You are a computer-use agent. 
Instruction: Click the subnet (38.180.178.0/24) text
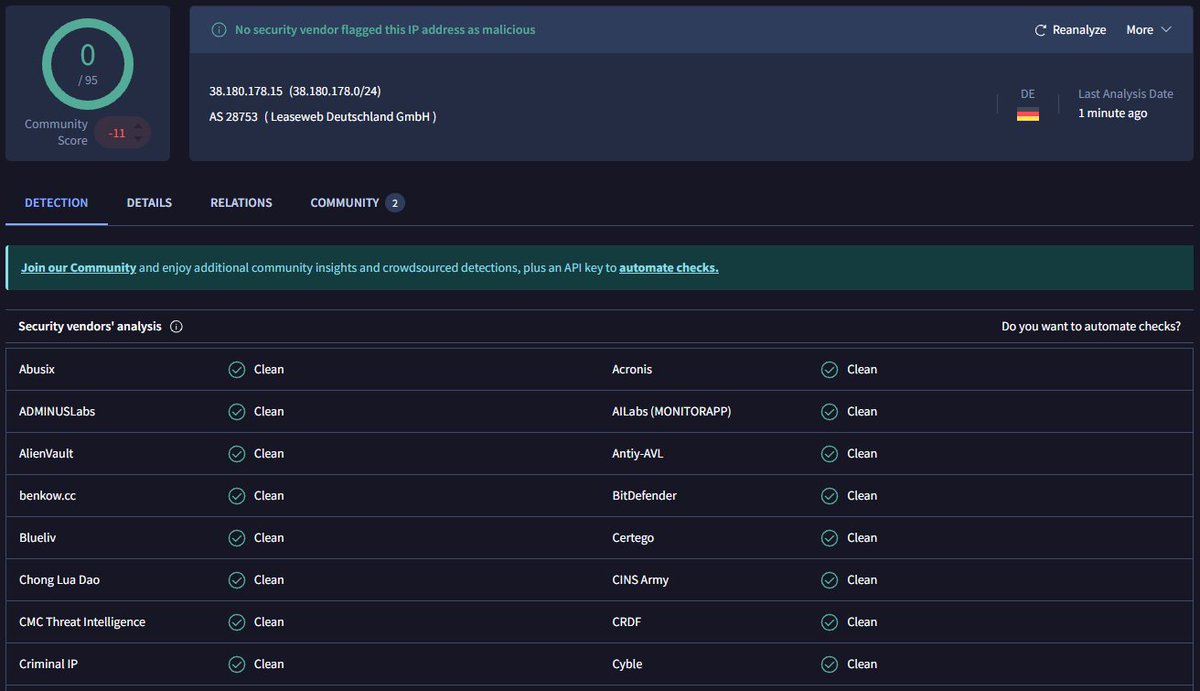click(x=335, y=91)
